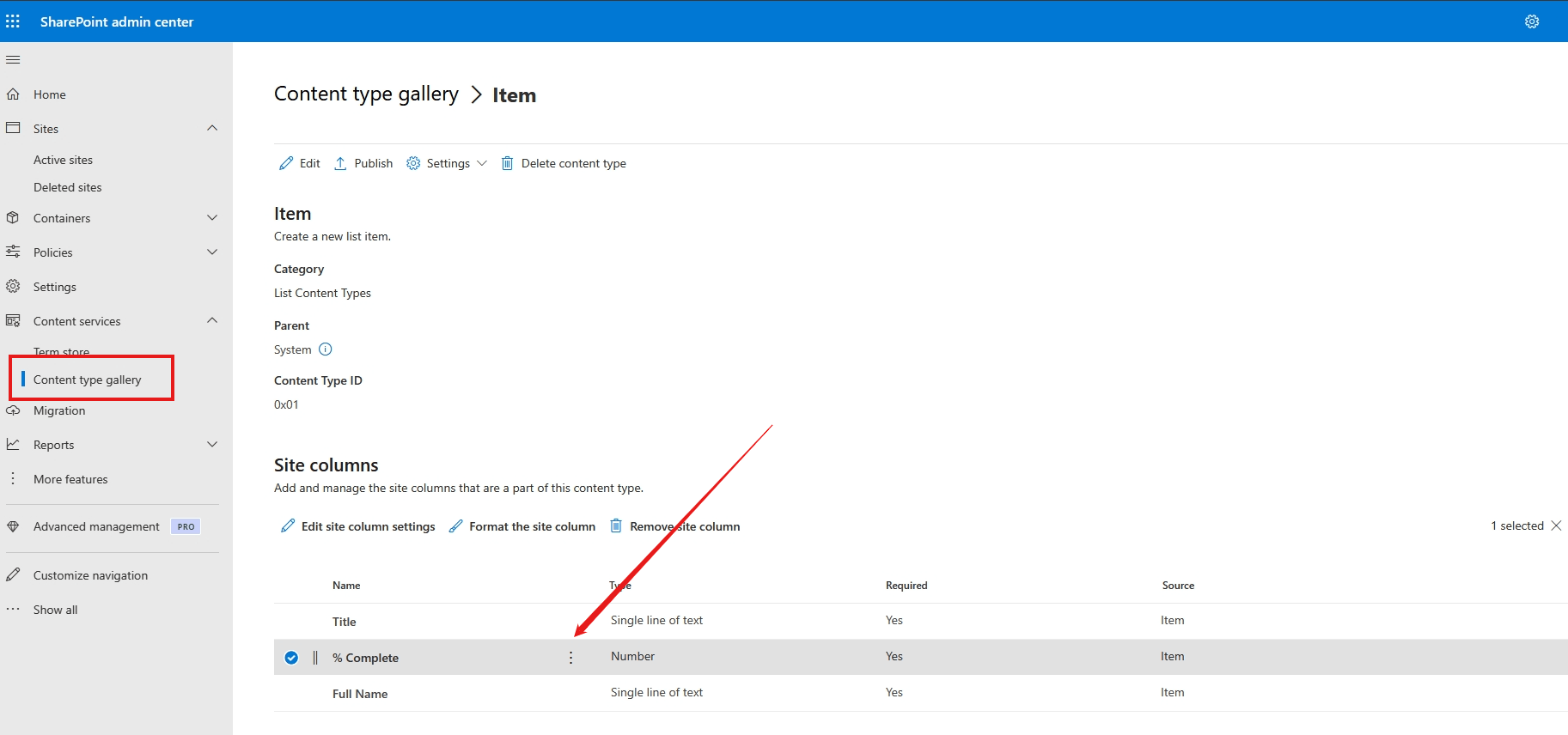Click the Customize navigation pencil icon

pos(13,574)
